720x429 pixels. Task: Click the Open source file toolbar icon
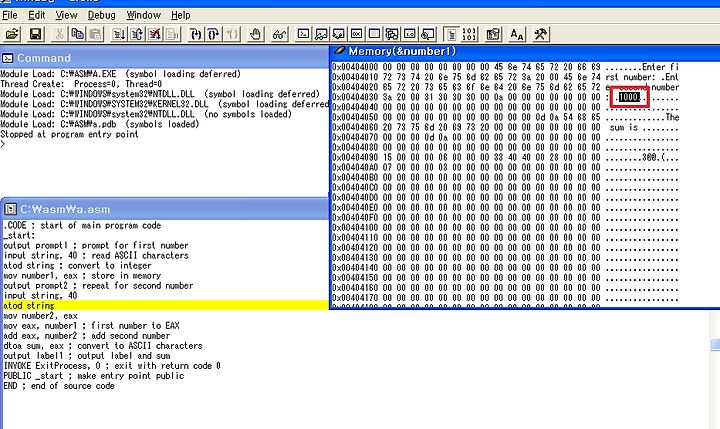point(12,34)
